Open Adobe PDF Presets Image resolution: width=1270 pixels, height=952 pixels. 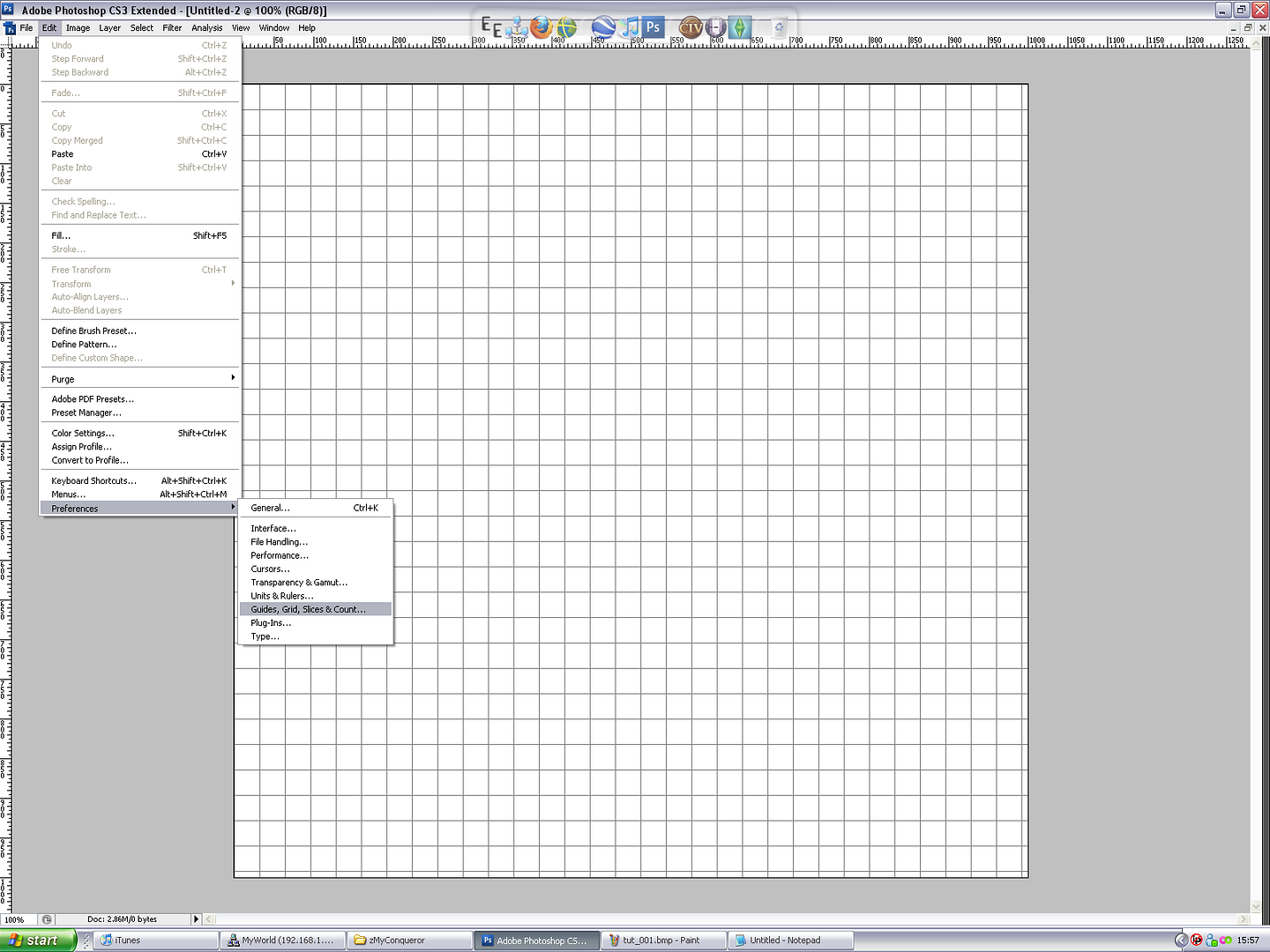[139, 399]
